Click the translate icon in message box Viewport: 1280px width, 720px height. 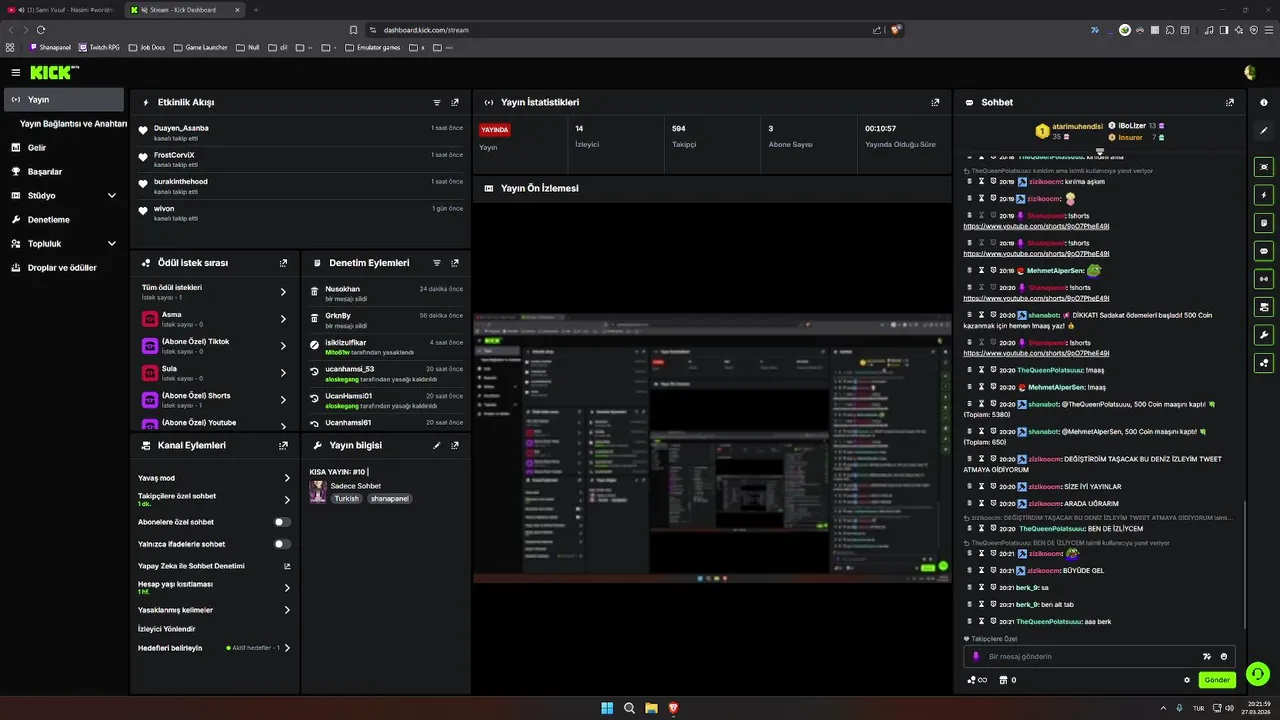click(1206, 657)
